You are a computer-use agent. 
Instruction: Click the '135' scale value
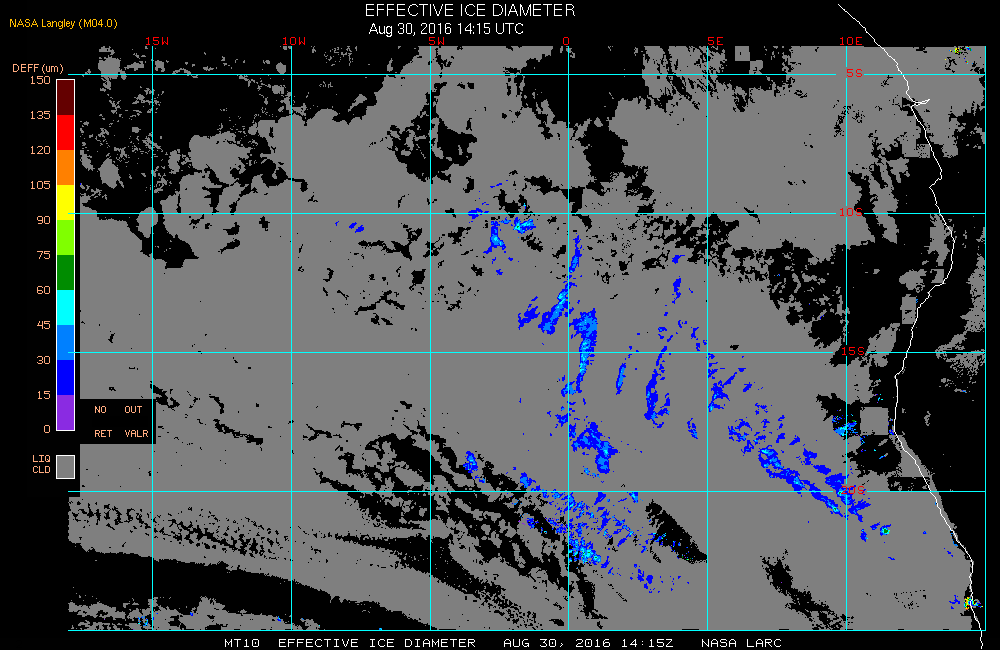pyautogui.click(x=40, y=115)
